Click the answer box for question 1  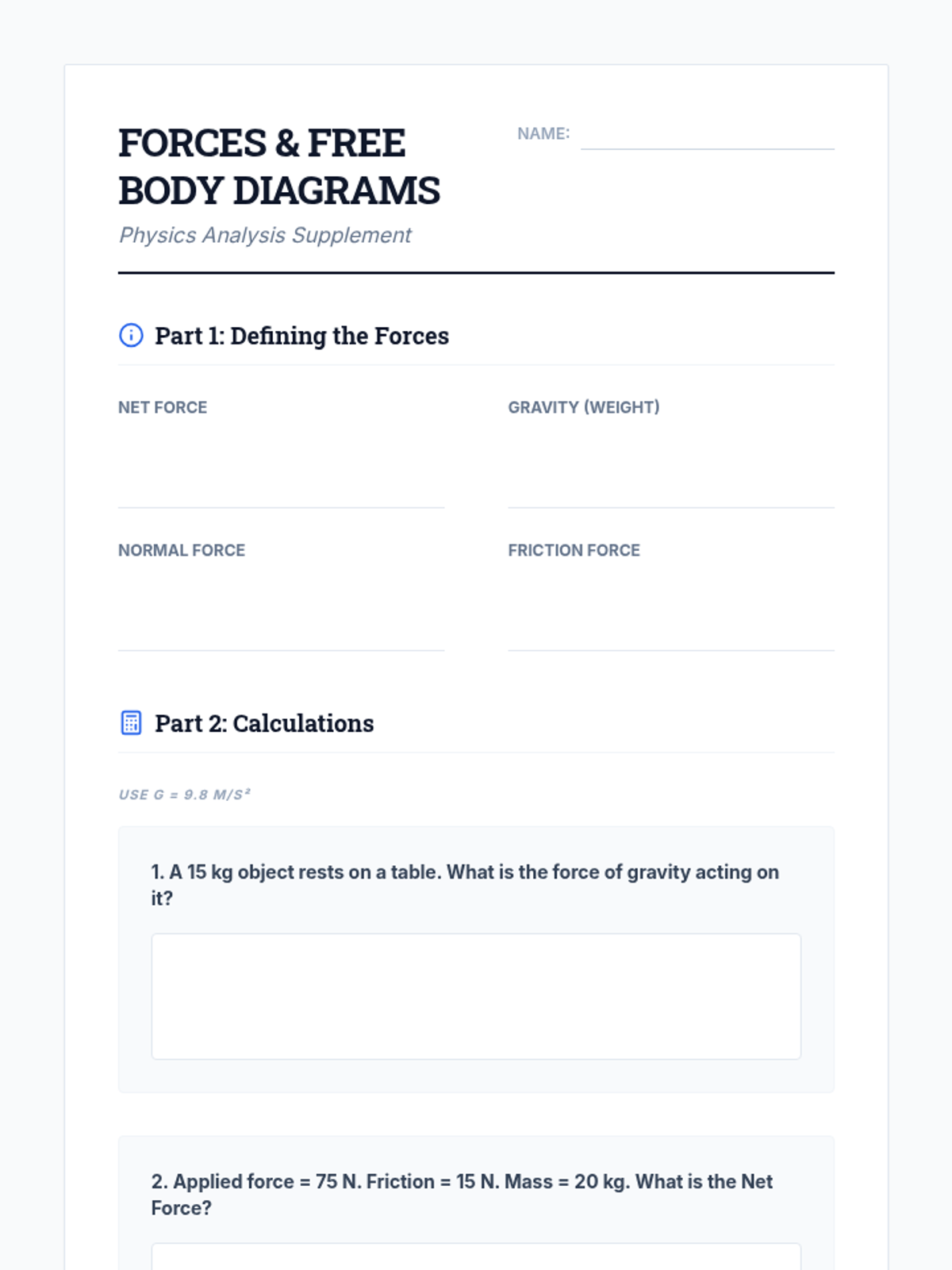[x=476, y=996]
